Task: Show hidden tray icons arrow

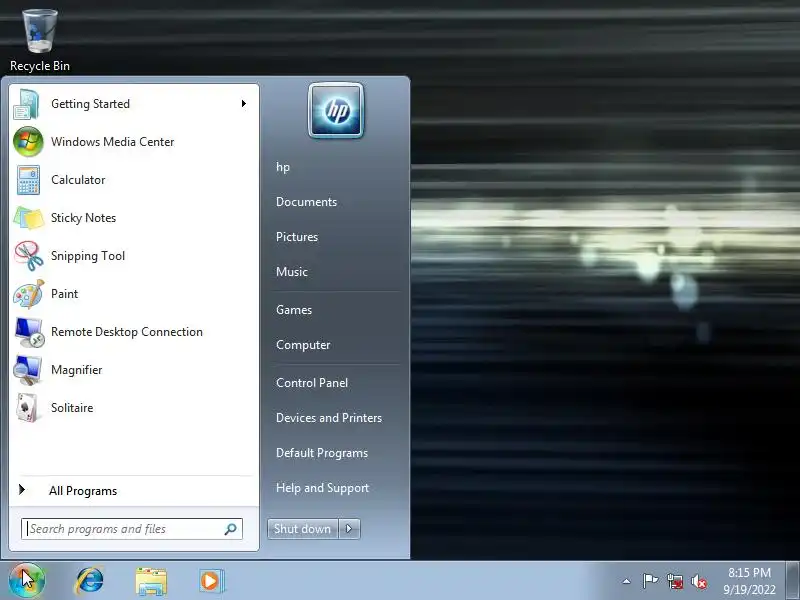Action: point(627,581)
